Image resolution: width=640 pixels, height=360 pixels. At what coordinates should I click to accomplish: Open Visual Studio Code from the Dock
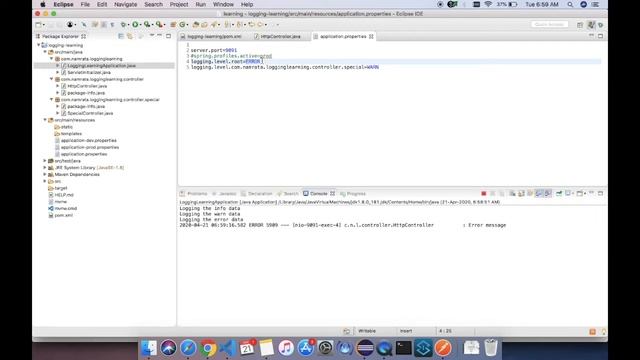(227, 348)
